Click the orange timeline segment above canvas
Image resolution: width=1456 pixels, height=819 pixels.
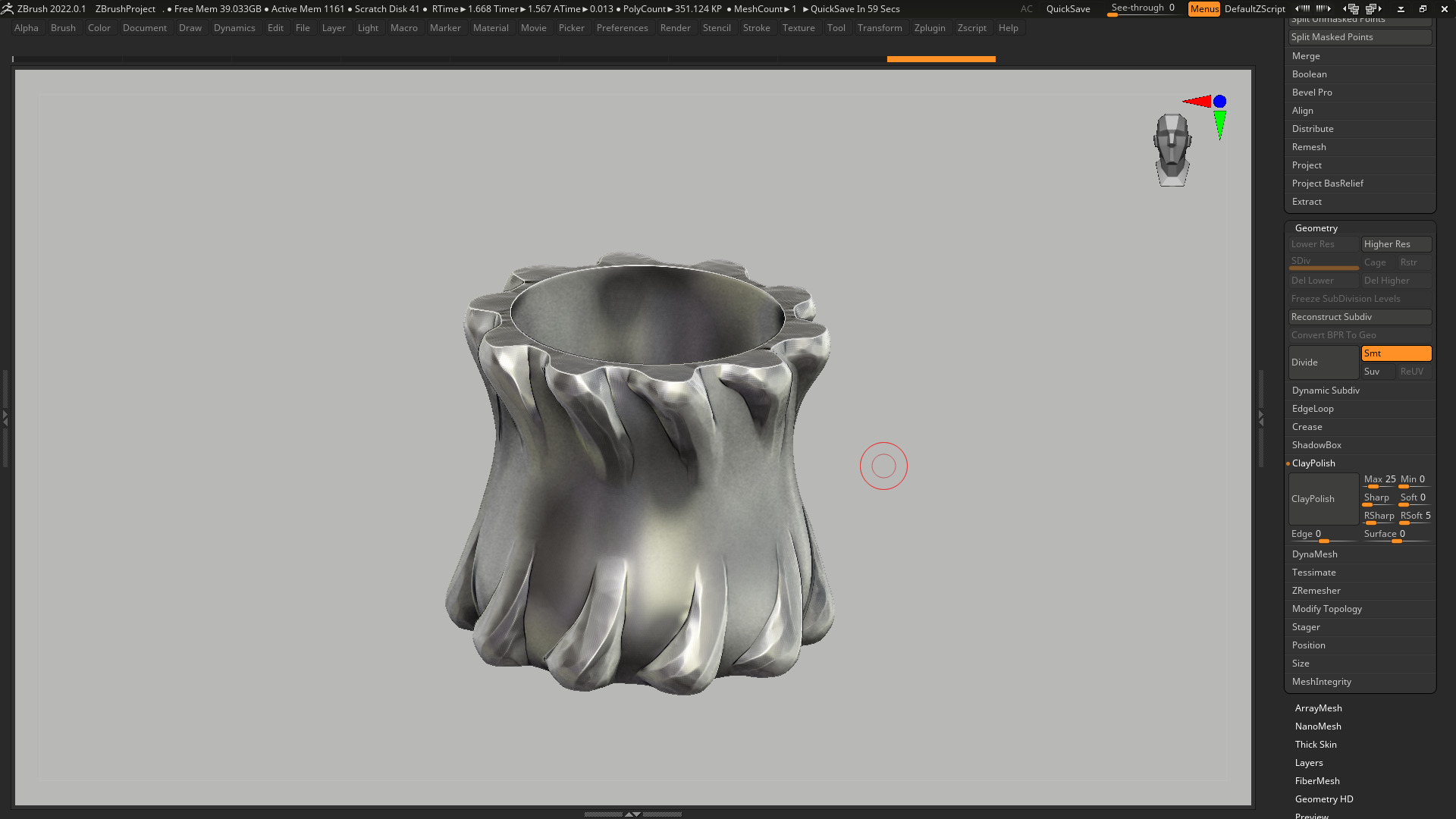941,59
